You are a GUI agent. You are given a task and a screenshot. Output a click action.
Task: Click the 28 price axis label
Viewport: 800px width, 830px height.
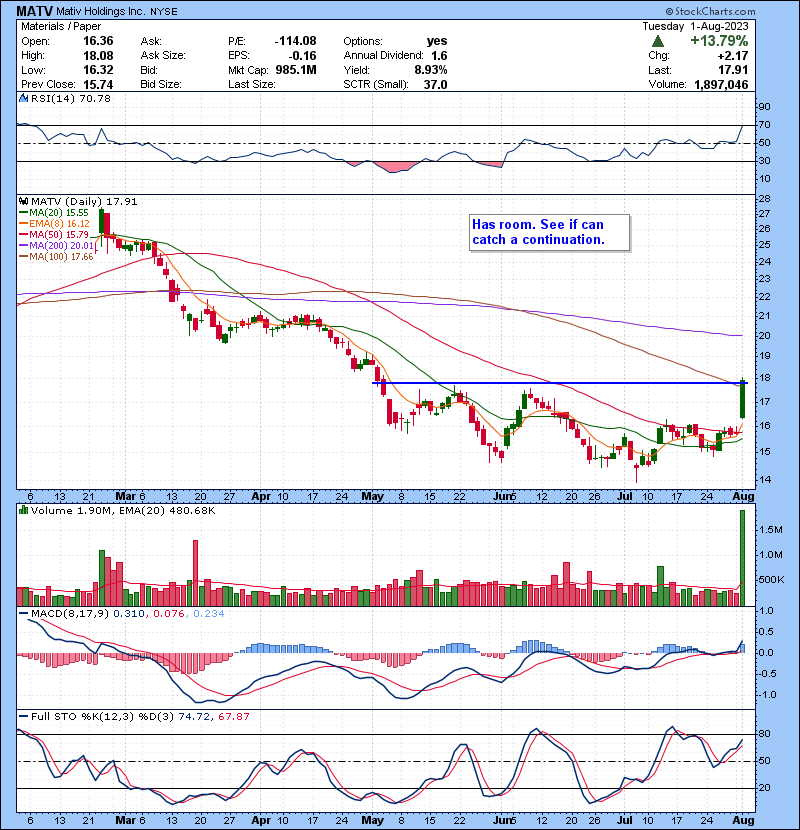tap(764, 199)
